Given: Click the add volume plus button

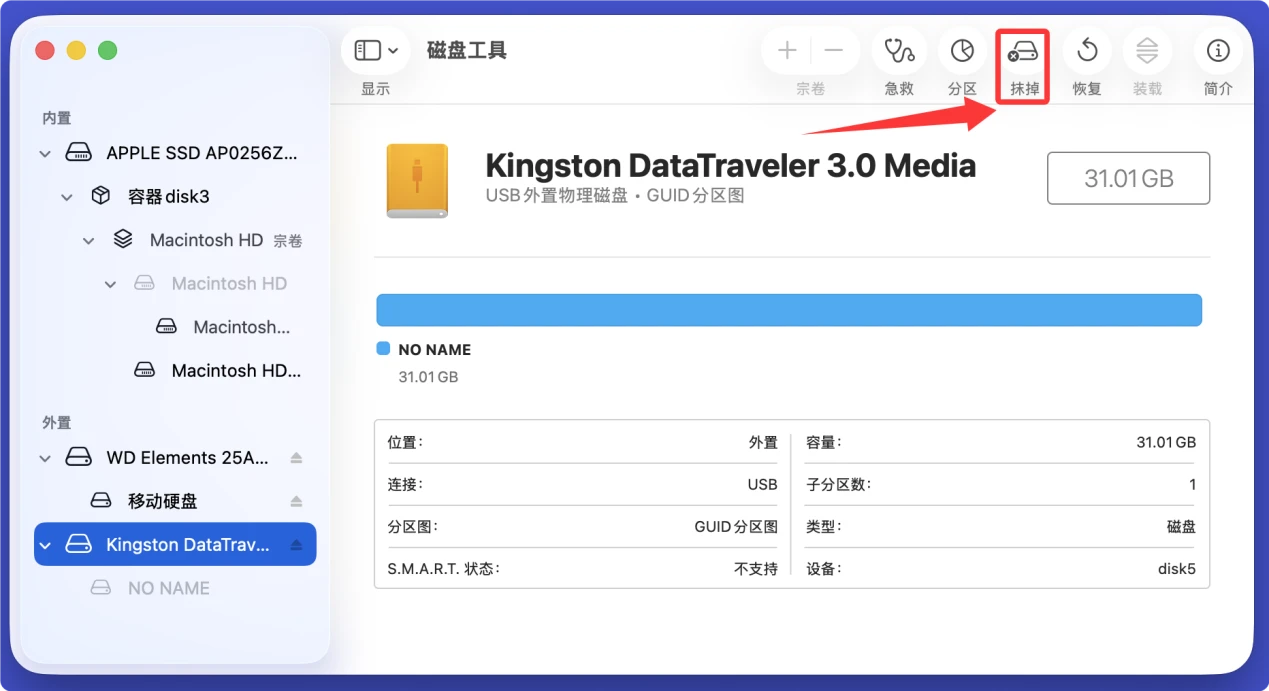Looking at the screenshot, I should click(787, 50).
